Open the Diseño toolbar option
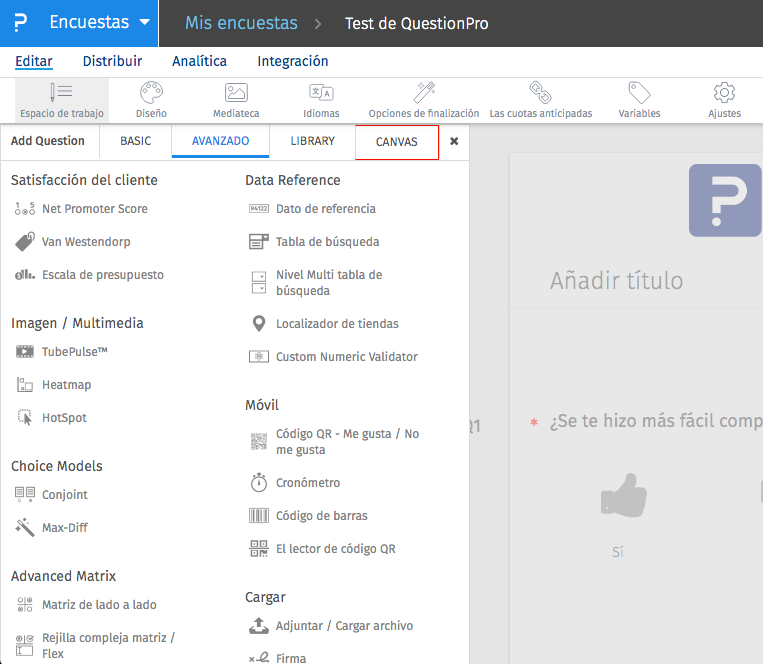Image resolution: width=763 pixels, height=664 pixels. pyautogui.click(x=151, y=100)
